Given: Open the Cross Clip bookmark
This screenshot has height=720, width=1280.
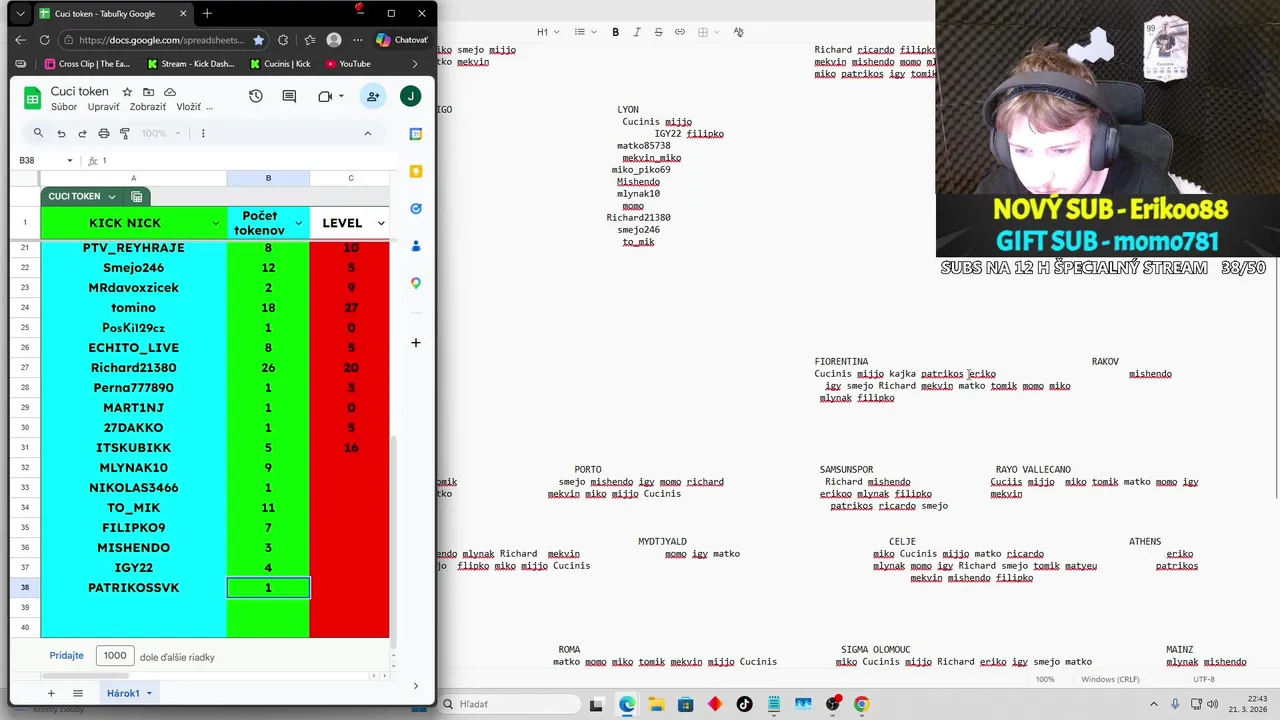Looking at the screenshot, I should pyautogui.click(x=87, y=64).
